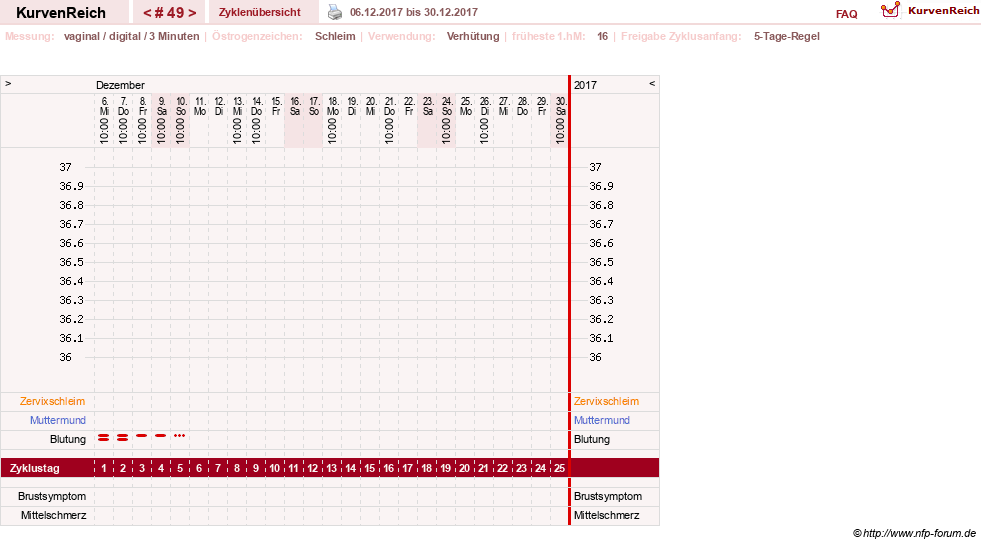
Task: Select cycle day 25 in Zyklustag row
Action: (559, 468)
